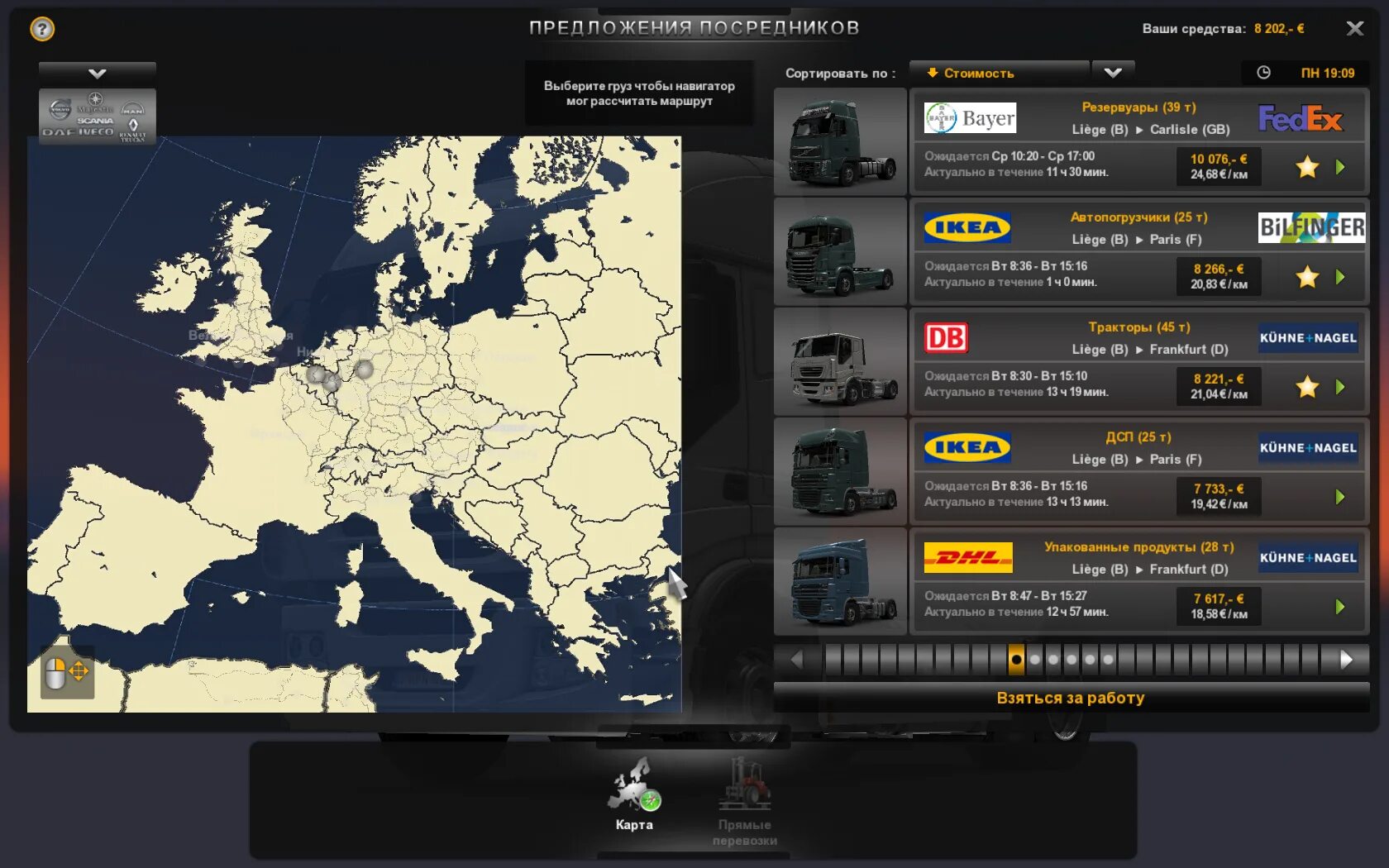This screenshot has height=868, width=1389.
Task: Switch to the Карта tab
Action: (x=634, y=795)
